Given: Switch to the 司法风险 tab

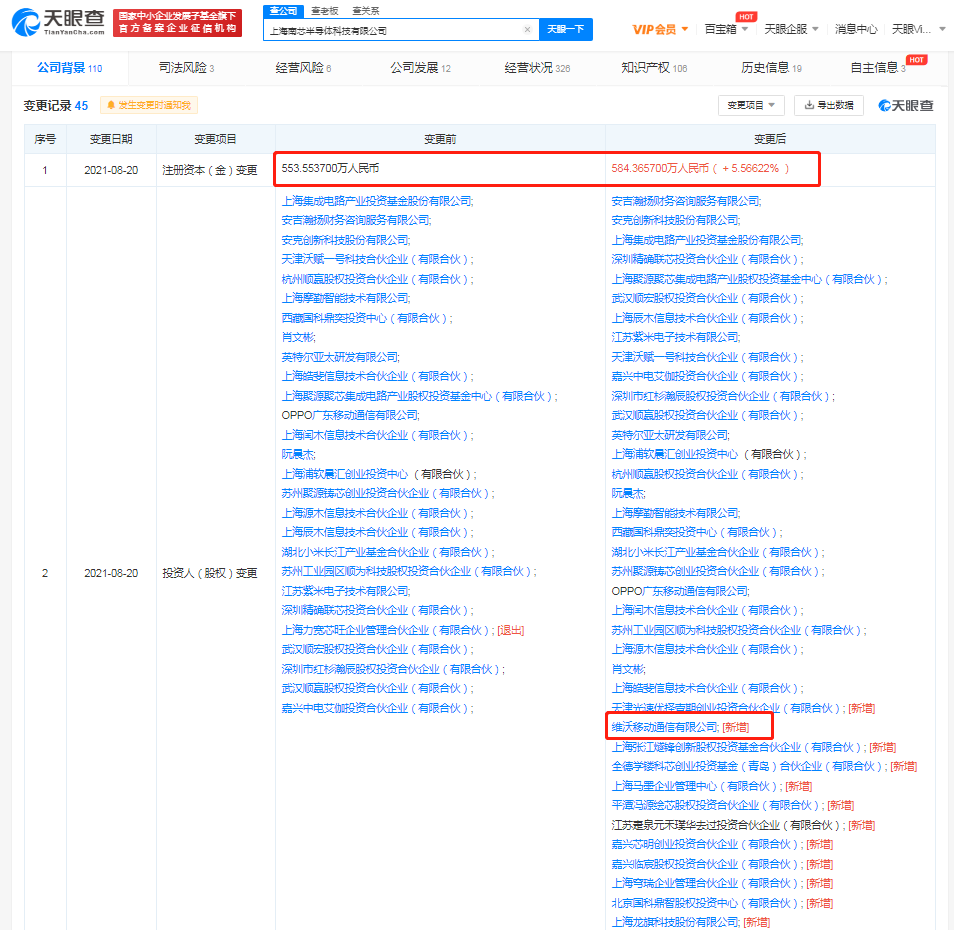Looking at the screenshot, I should (186, 68).
